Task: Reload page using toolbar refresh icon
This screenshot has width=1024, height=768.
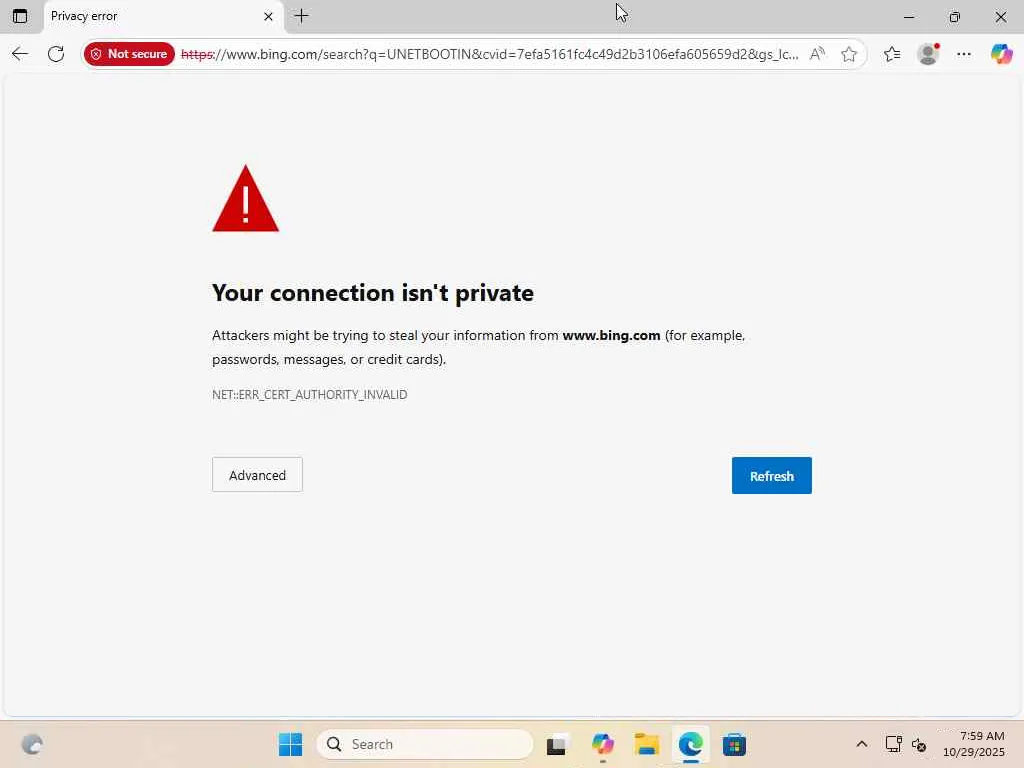Action: 56,54
